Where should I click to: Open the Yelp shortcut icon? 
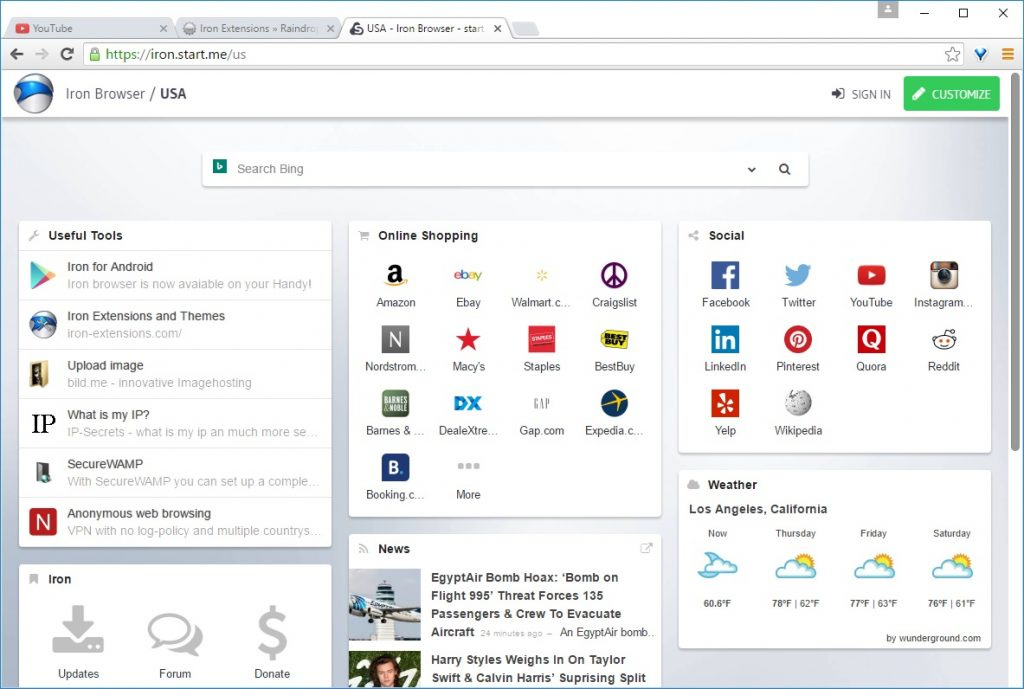[x=725, y=404]
